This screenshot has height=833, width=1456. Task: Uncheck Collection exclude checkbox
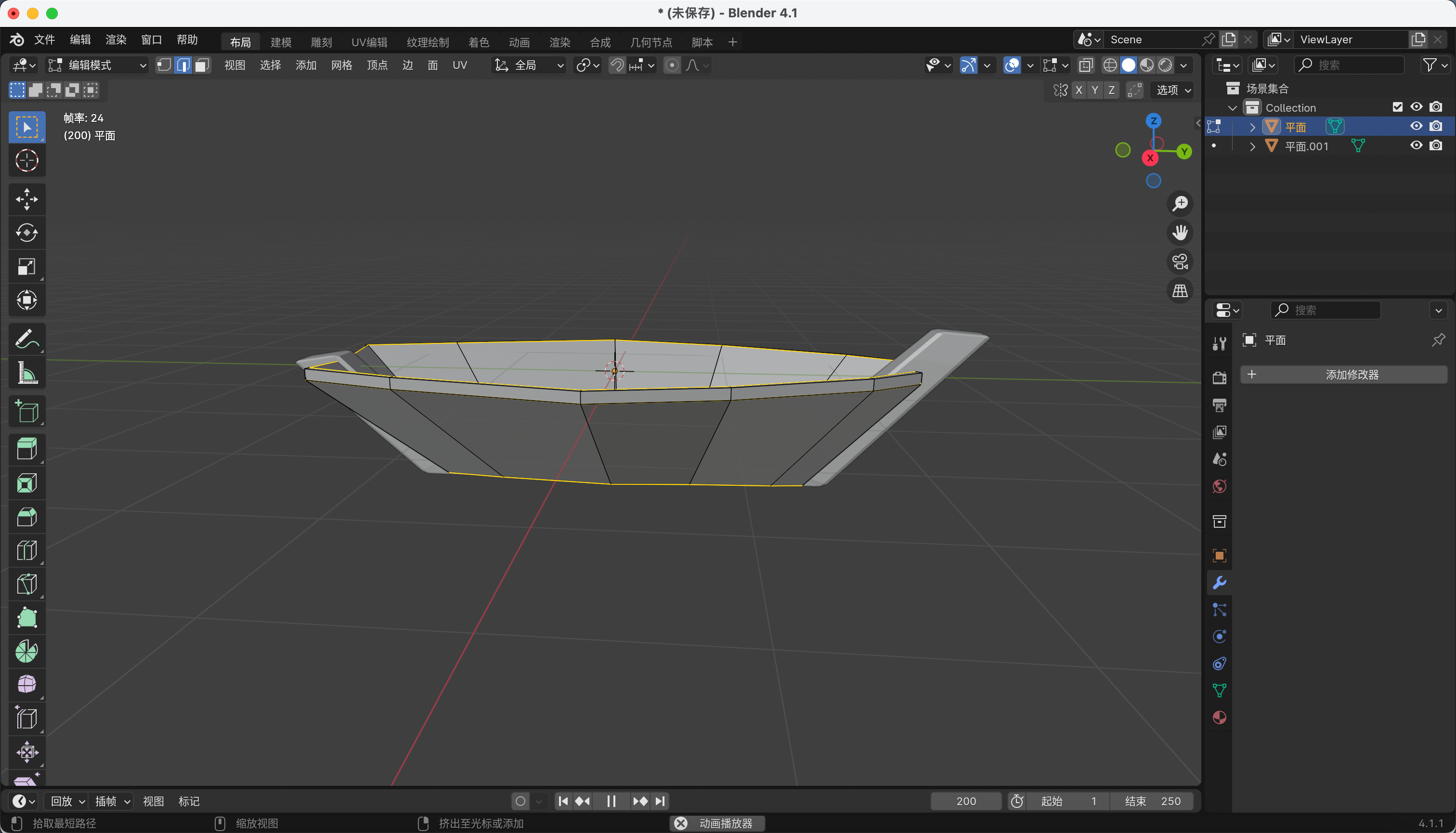point(1397,107)
